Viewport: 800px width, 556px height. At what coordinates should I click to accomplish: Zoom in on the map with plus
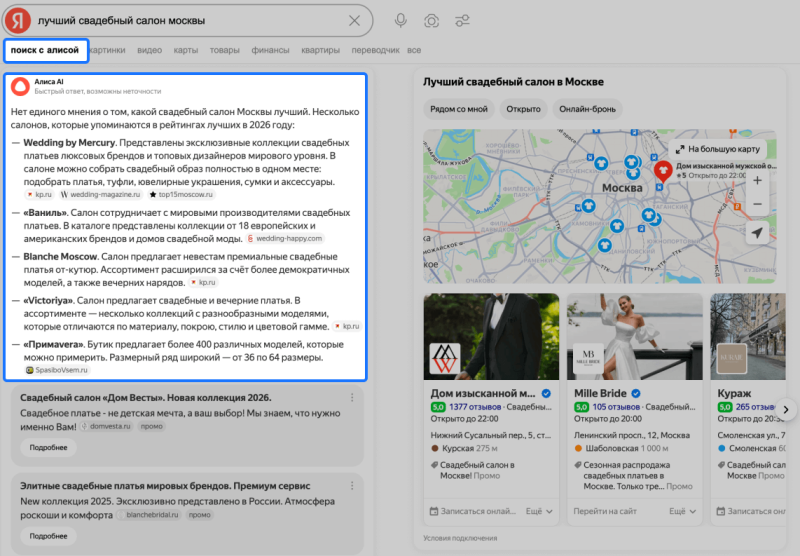(757, 181)
